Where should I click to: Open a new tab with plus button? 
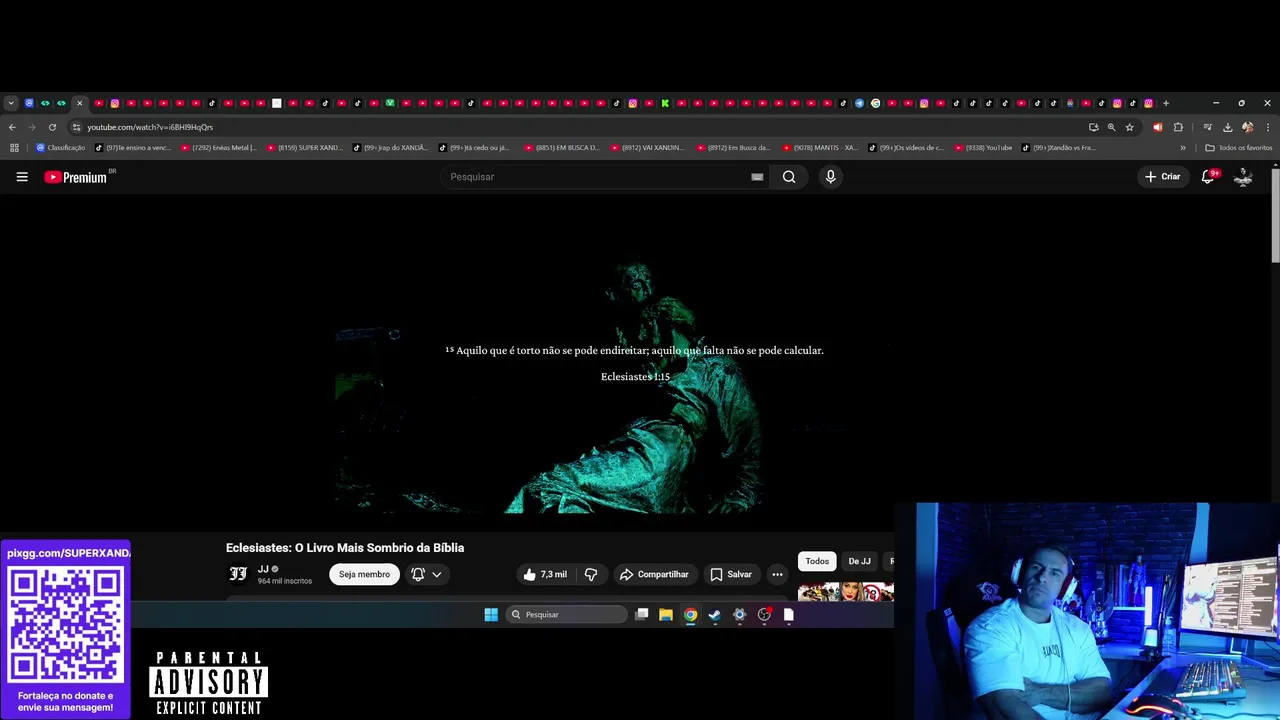1165,103
